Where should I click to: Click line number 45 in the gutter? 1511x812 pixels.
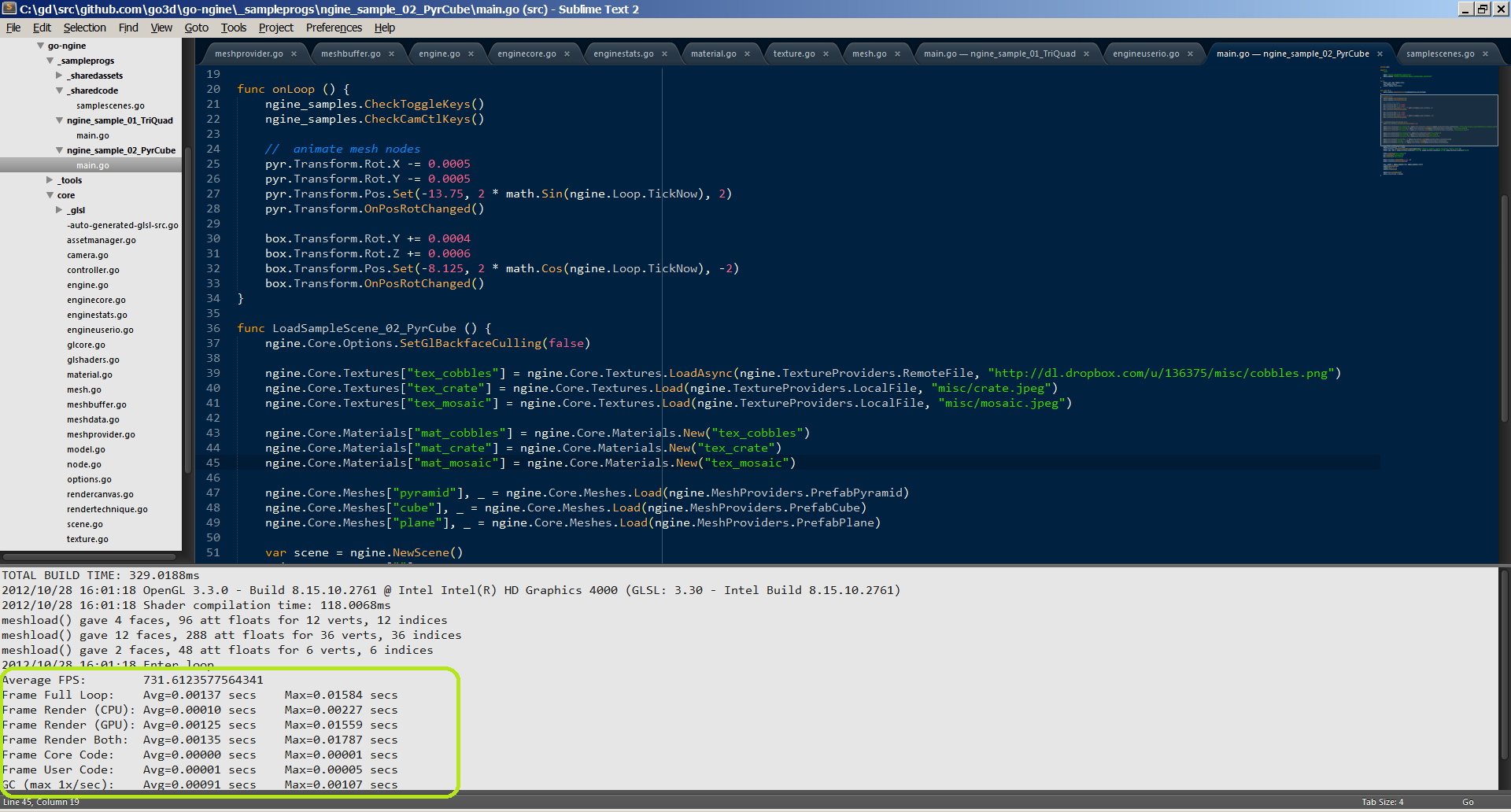213,463
